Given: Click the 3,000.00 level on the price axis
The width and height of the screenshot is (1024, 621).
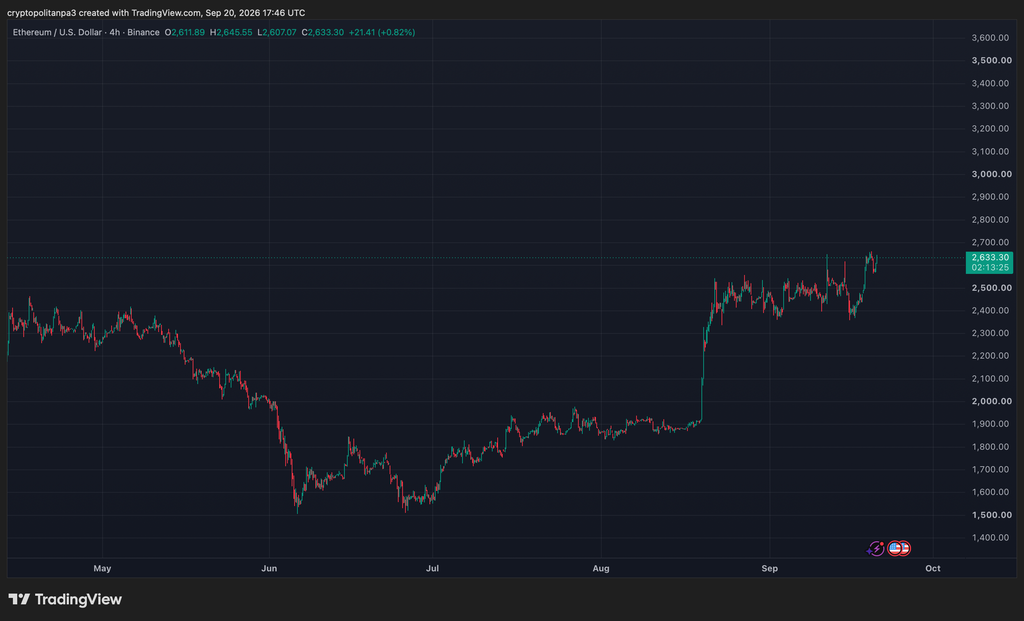Looking at the screenshot, I should [x=991, y=174].
